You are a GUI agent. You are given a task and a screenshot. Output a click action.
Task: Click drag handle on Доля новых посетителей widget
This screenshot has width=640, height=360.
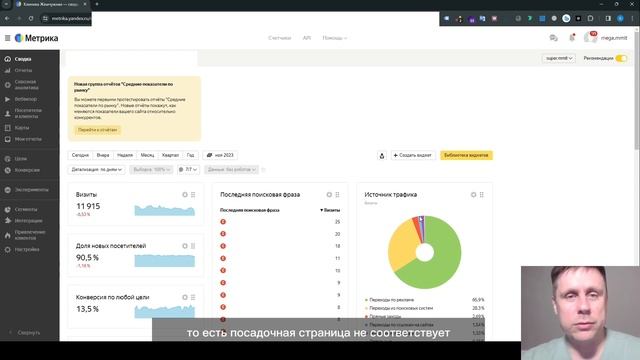coord(193,246)
